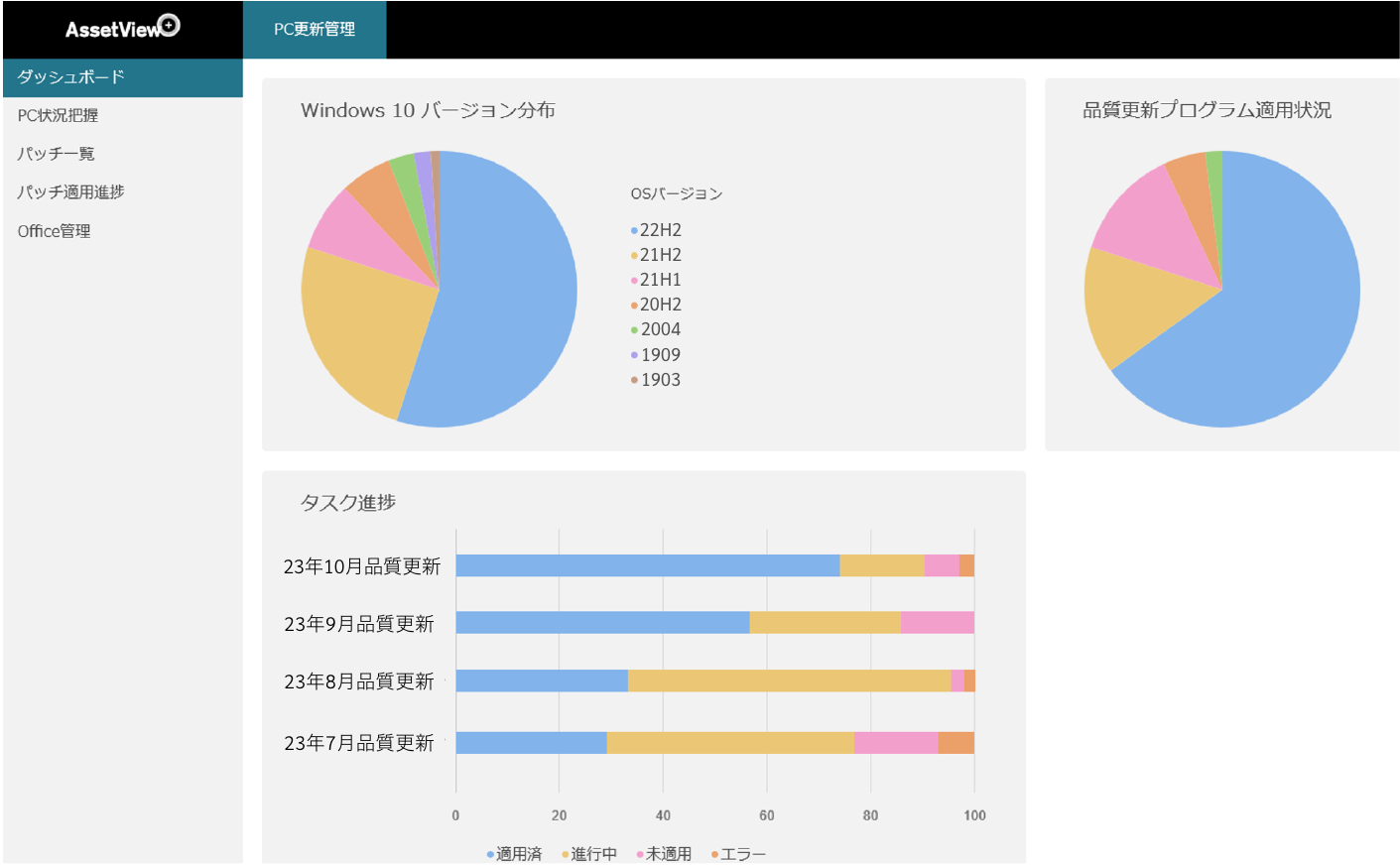Click pink bar segment for 23年7月品質更新
The height and width of the screenshot is (866, 1400).
click(x=896, y=743)
